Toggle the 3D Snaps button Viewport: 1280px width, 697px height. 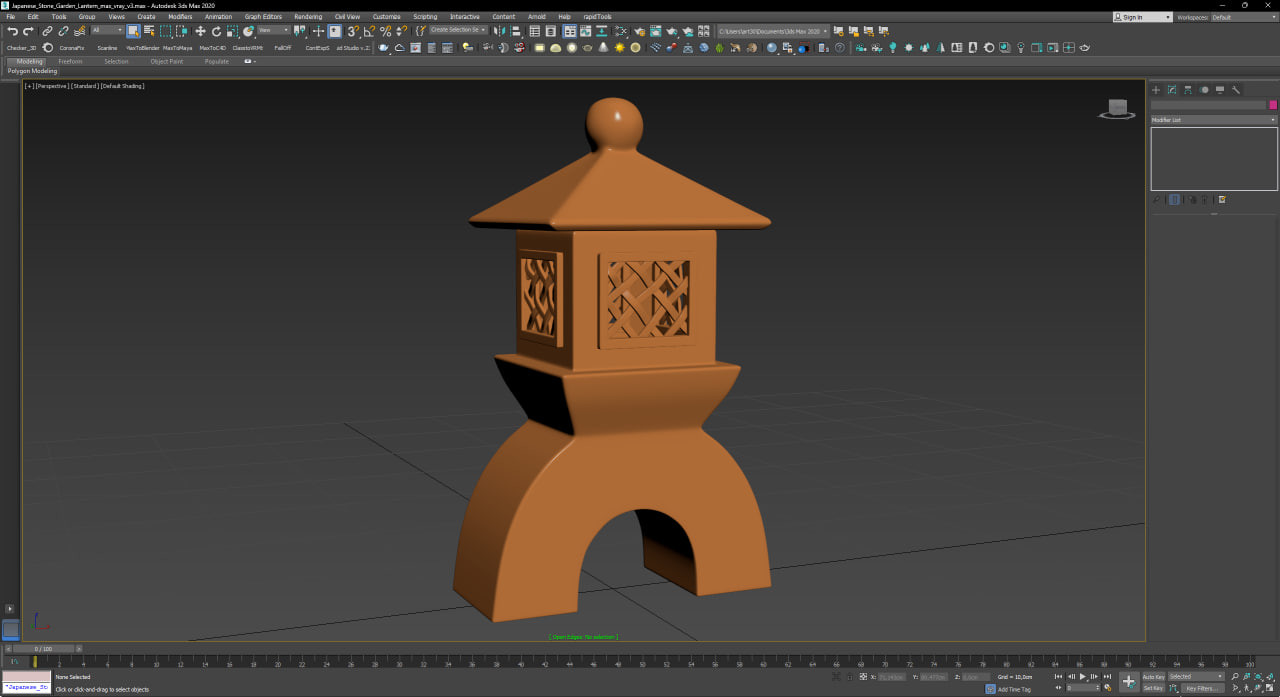pos(353,31)
